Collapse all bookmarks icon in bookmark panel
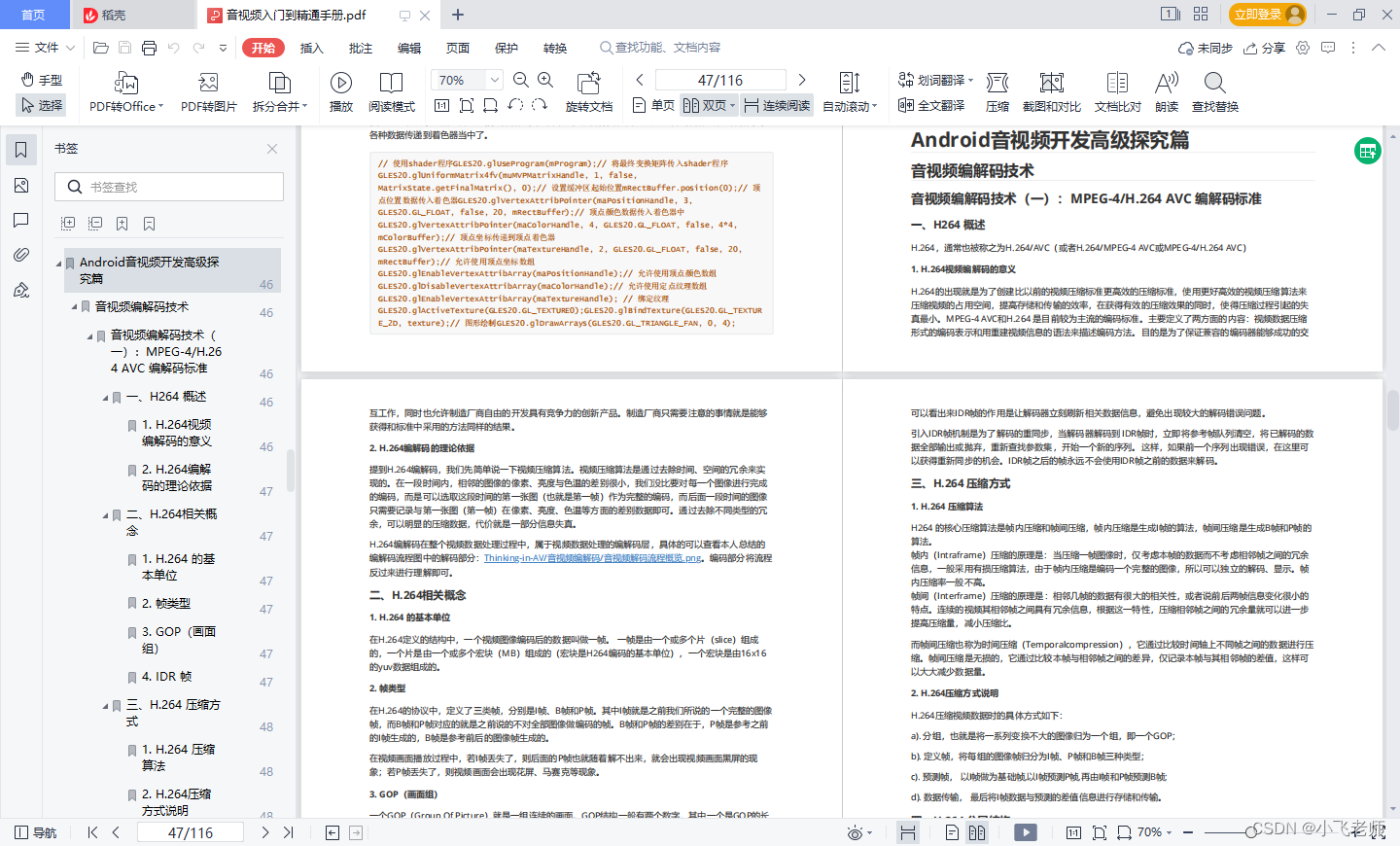1400x846 pixels. (95, 223)
